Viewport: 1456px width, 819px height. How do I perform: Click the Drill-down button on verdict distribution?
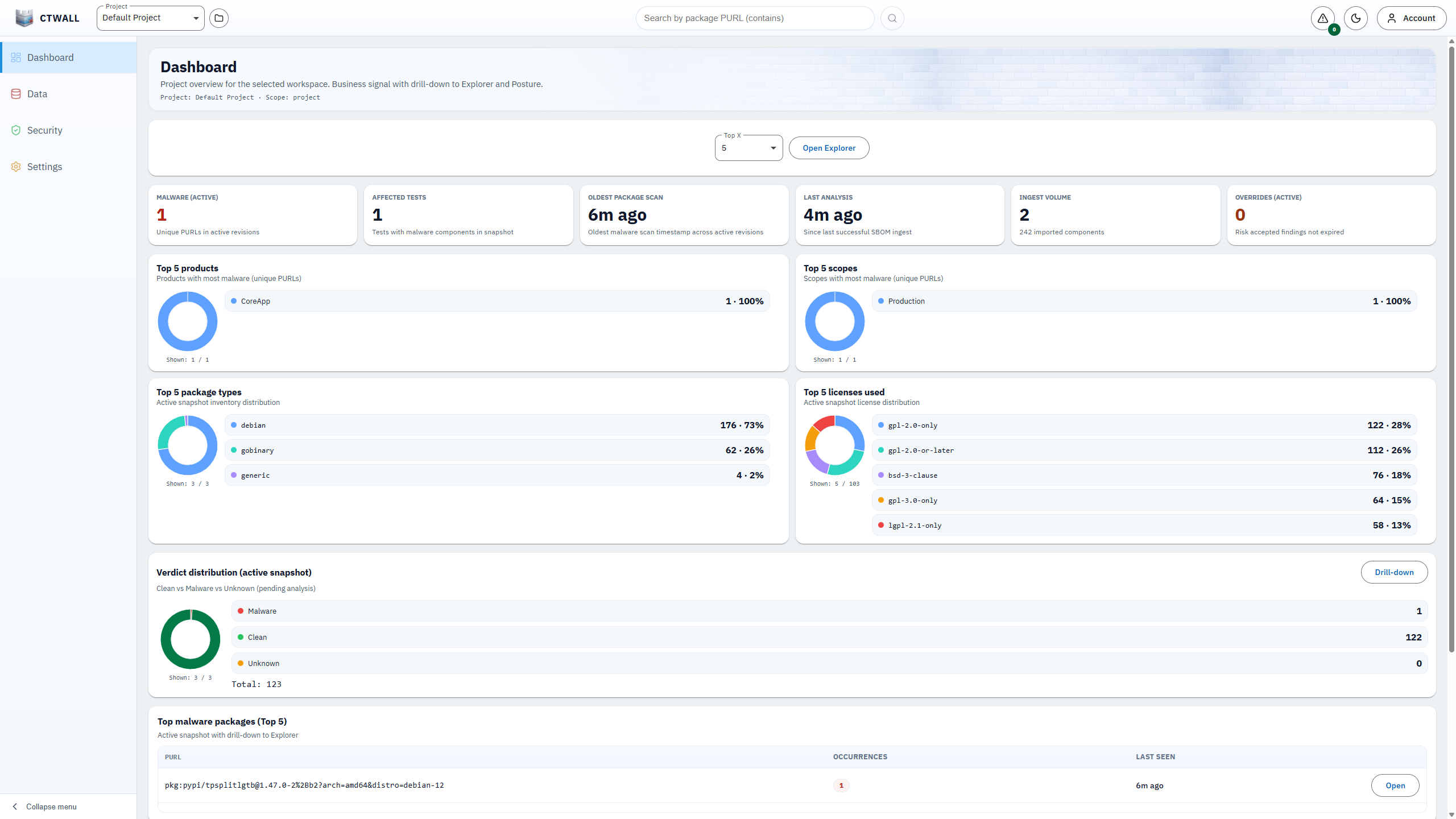(x=1394, y=572)
